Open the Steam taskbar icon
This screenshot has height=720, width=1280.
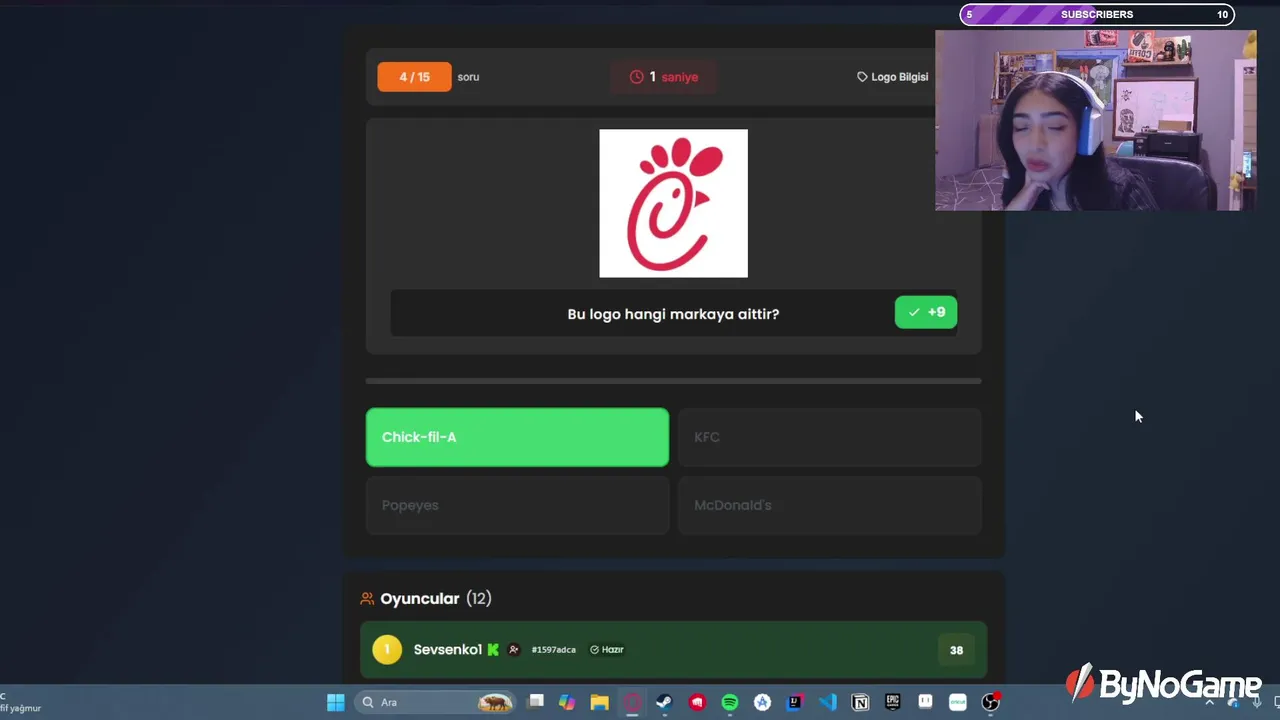(664, 702)
